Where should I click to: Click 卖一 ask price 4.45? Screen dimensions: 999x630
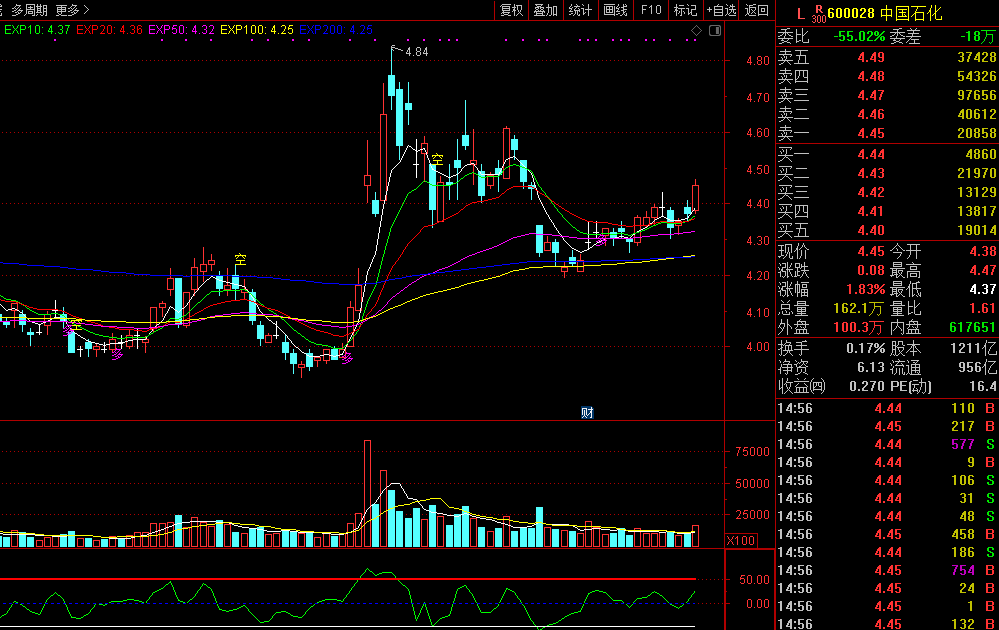(871, 134)
